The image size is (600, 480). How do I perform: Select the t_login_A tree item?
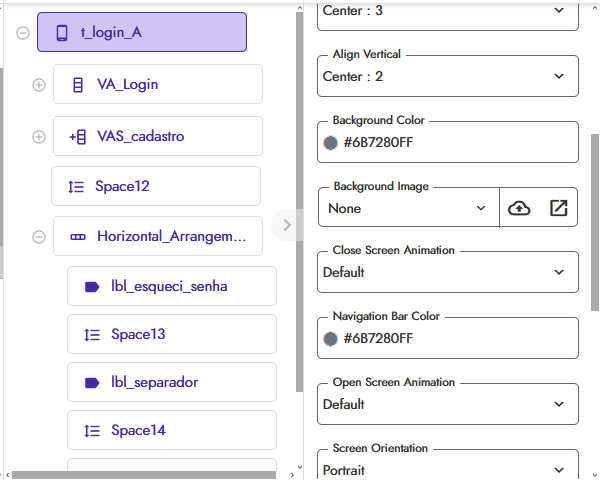142,32
